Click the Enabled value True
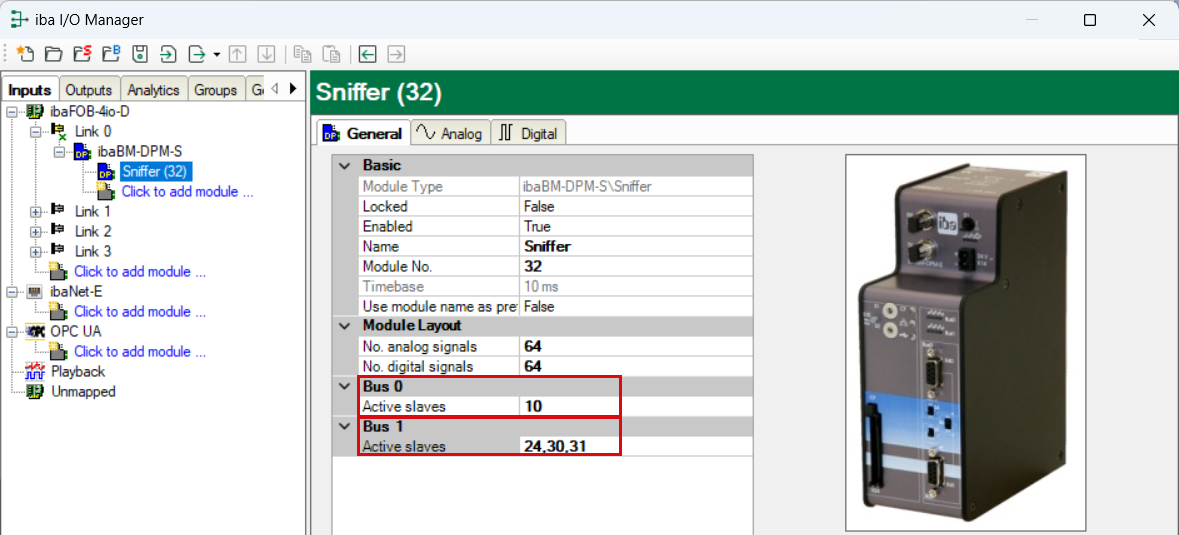1179x535 pixels. (635, 226)
